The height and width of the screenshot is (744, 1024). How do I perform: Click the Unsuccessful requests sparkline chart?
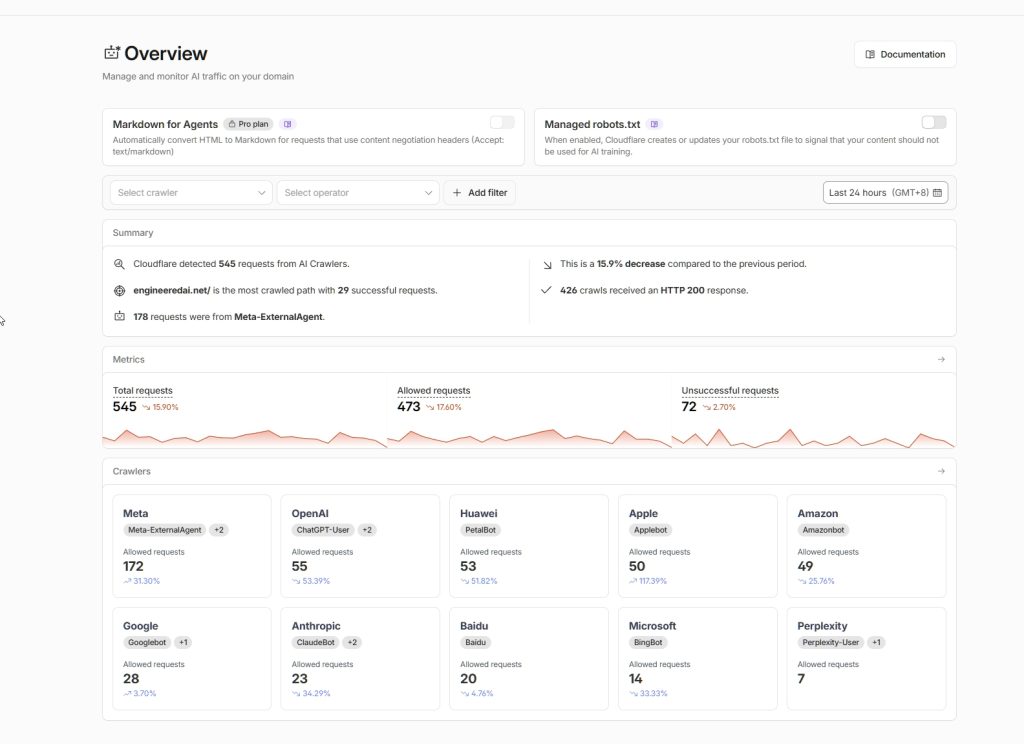tap(814, 438)
